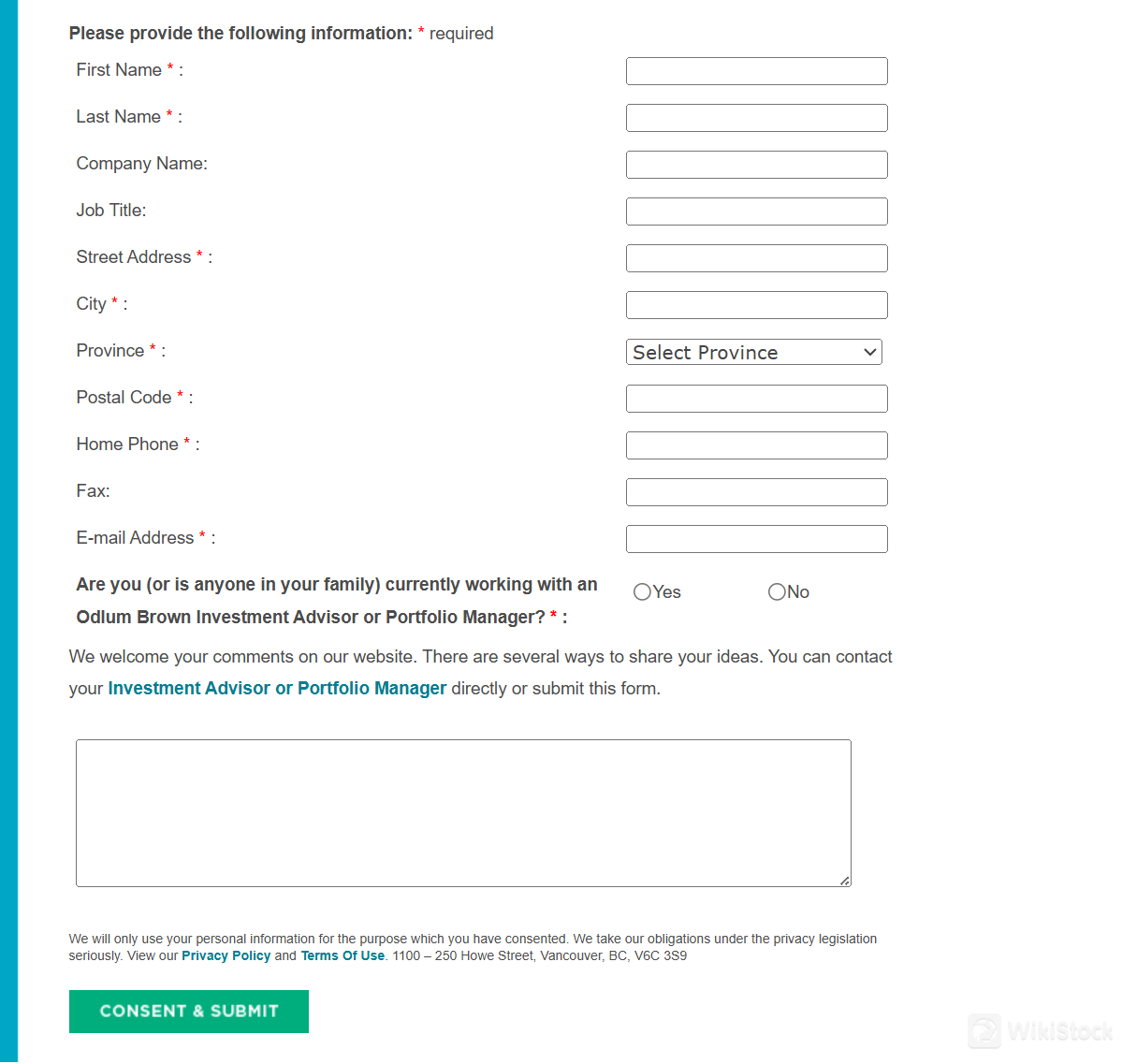Image resolution: width=1122 pixels, height=1064 pixels.
Task: Click inside the comments text area
Action: 463,812
